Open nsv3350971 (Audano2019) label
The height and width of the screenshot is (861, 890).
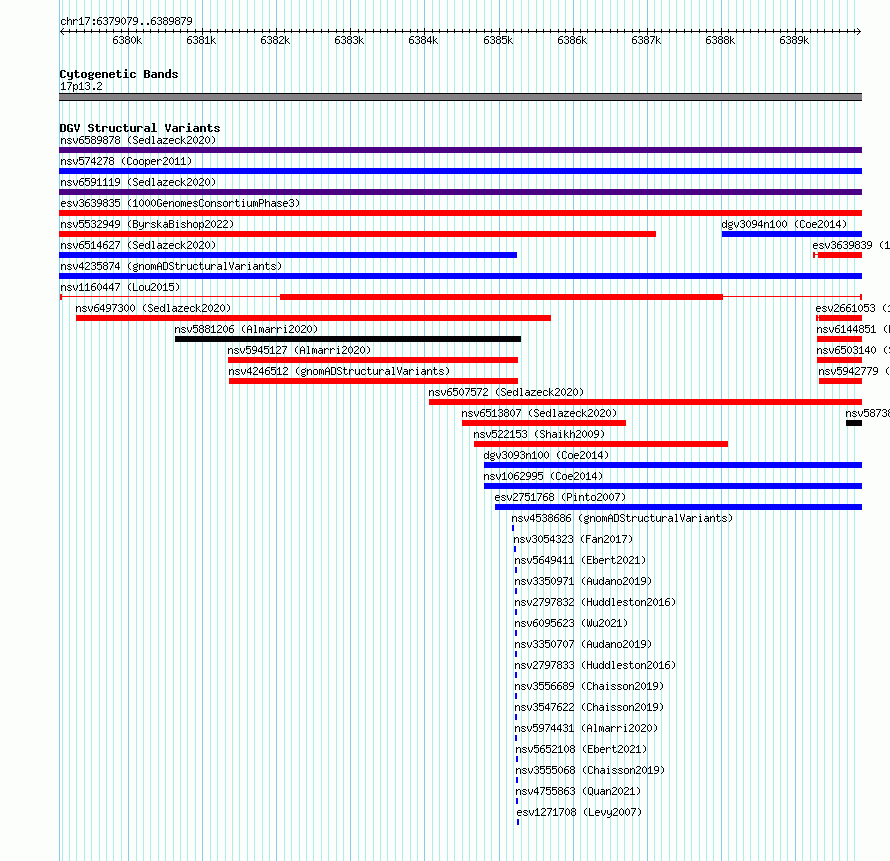[583, 581]
